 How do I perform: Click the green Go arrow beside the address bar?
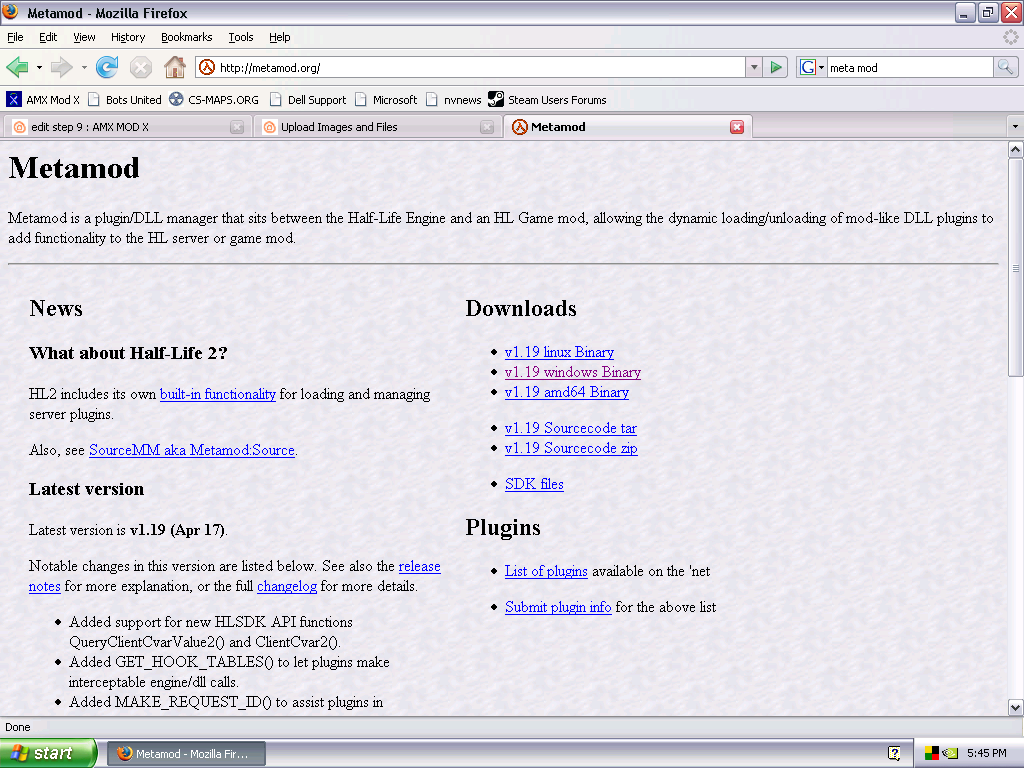(776, 67)
